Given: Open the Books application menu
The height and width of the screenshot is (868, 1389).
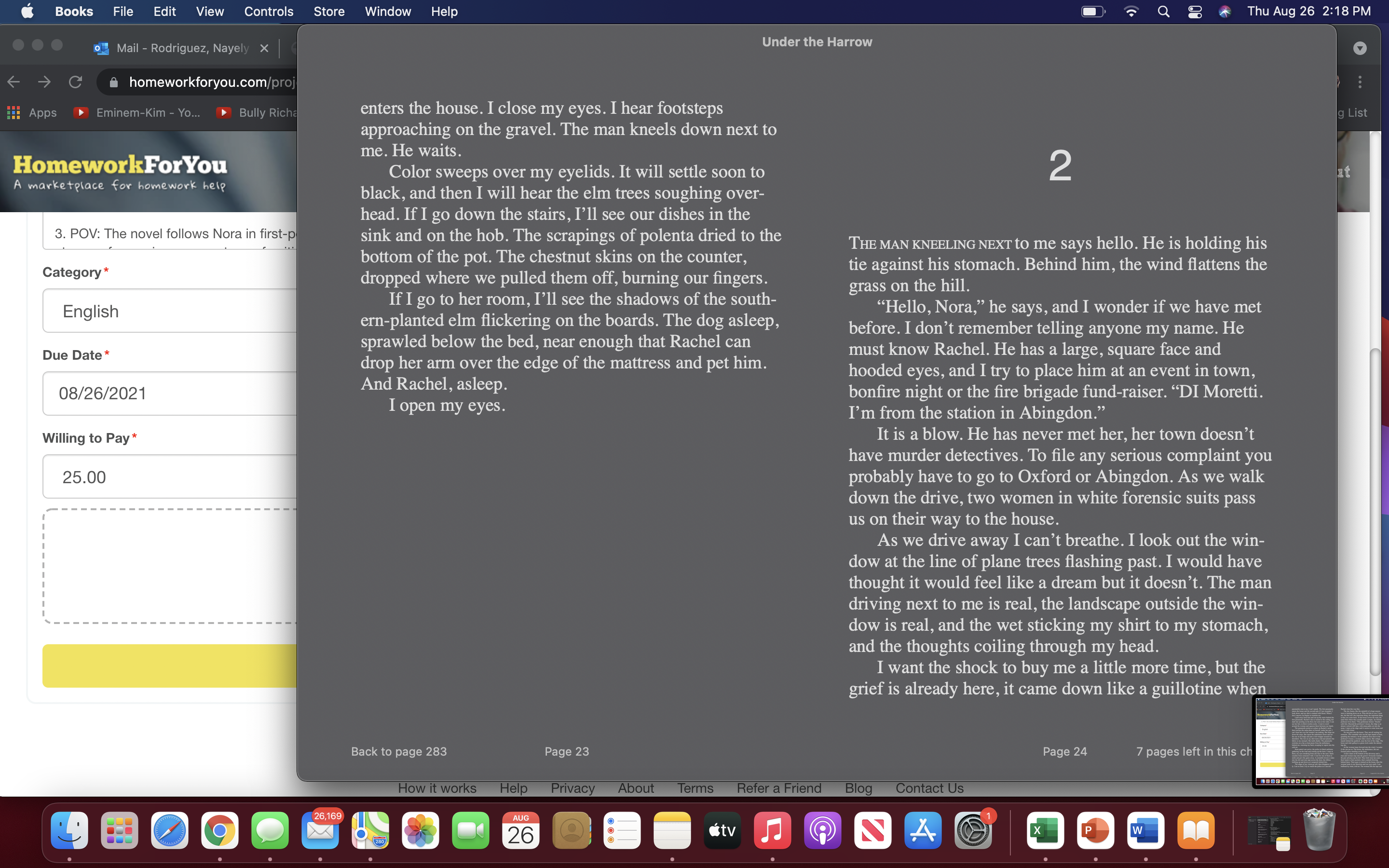Looking at the screenshot, I should click(x=74, y=12).
